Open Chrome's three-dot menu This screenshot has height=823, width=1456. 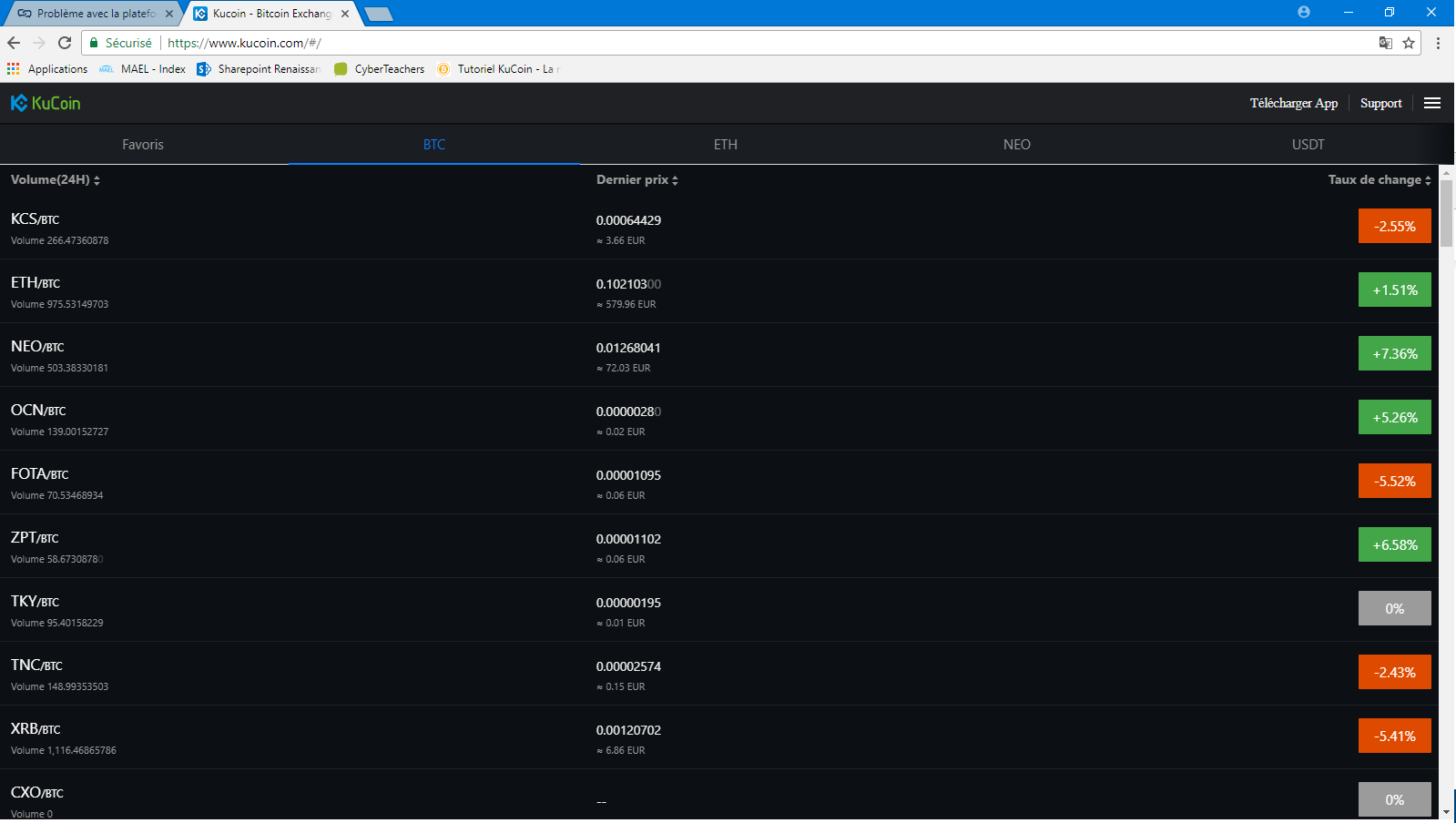1438,43
